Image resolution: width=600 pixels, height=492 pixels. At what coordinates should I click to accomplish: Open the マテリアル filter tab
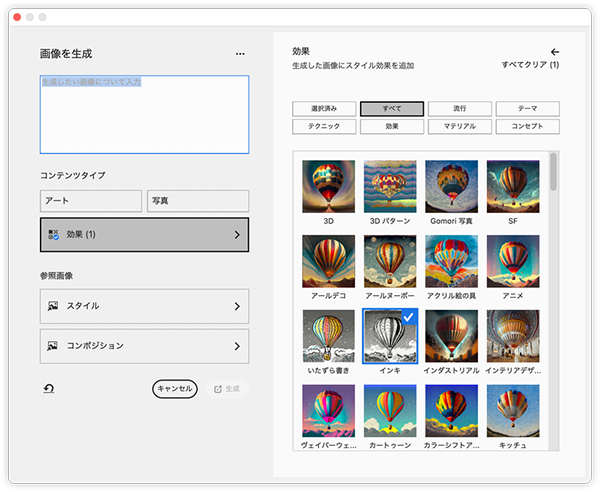coord(459,127)
